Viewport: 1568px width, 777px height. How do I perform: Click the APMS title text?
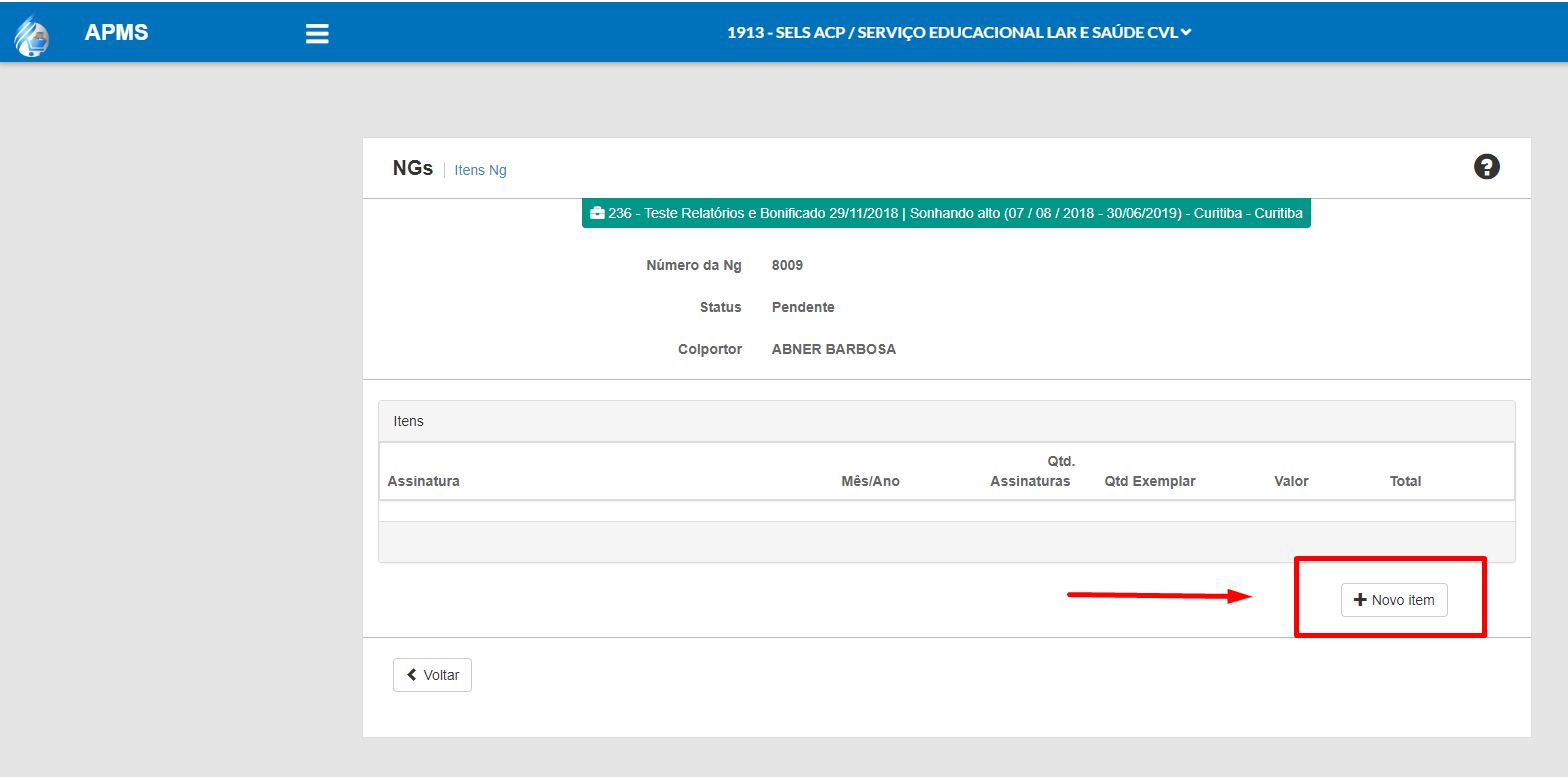(x=116, y=32)
